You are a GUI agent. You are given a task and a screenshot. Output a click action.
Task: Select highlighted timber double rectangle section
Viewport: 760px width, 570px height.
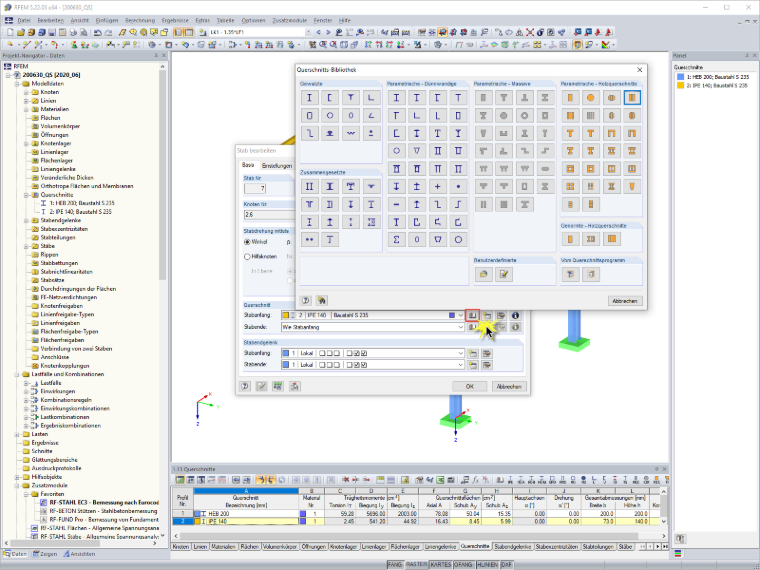pos(632,98)
